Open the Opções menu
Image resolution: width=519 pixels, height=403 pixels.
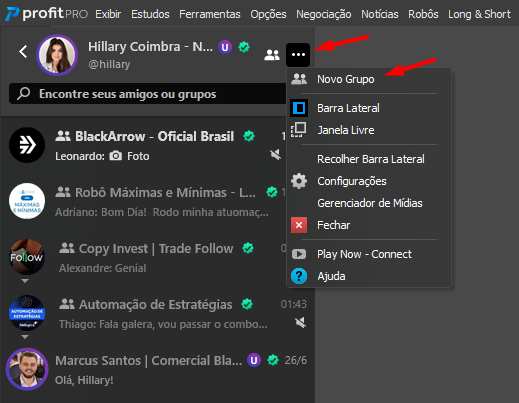click(x=268, y=14)
